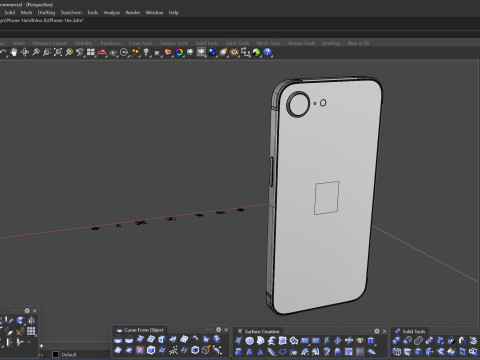Switch to Drafting toolbar tab
The width and height of the screenshot is (480, 360).
tap(331, 43)
